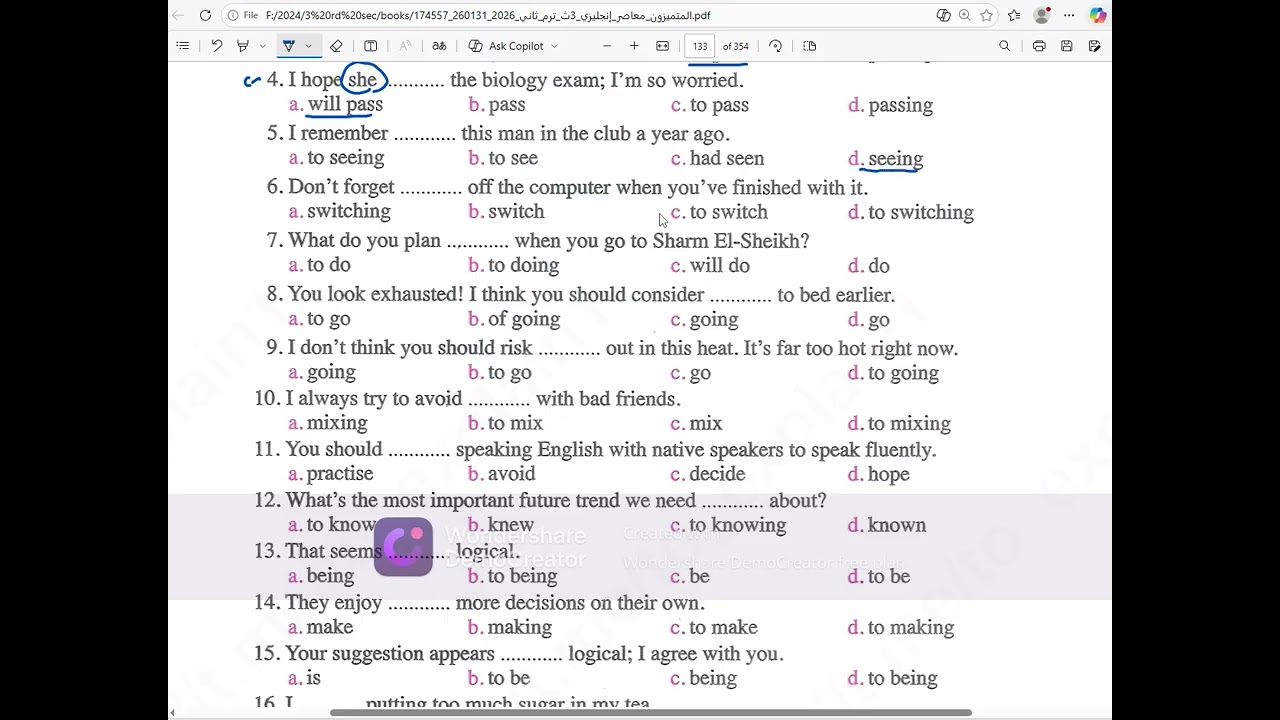Click answer 'will pass' in question 4
Image resolution: width=1280 pixels, height=720 pixels.
tap(345, 105)
